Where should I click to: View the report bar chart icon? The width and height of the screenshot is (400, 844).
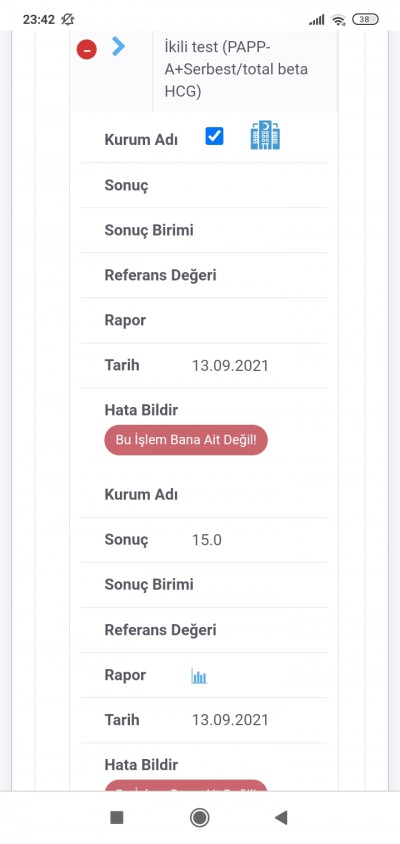pyautogui.click(x=199, y=676)
